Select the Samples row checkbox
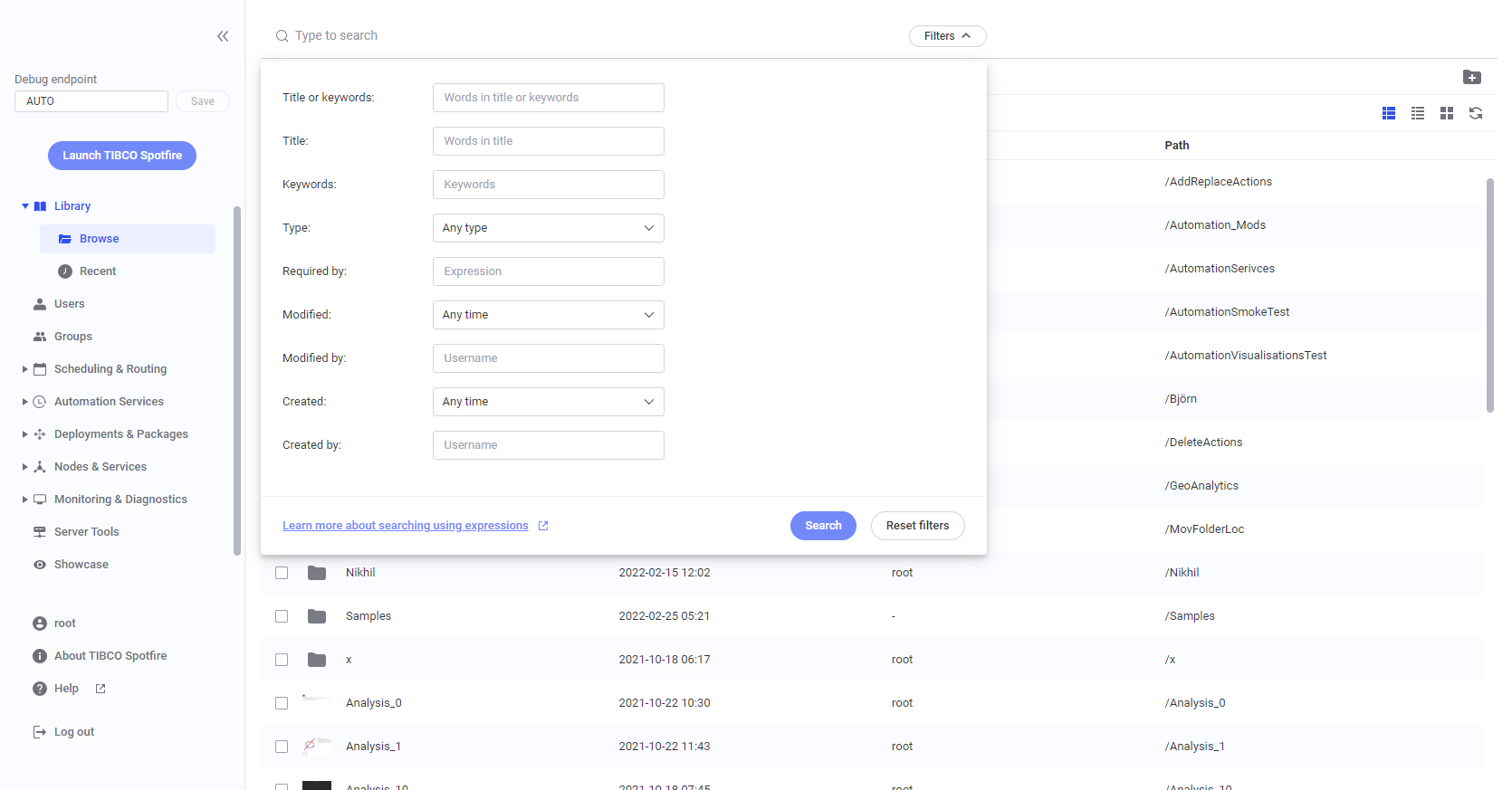Viewport: 1512px width, 790px height. 282,616
